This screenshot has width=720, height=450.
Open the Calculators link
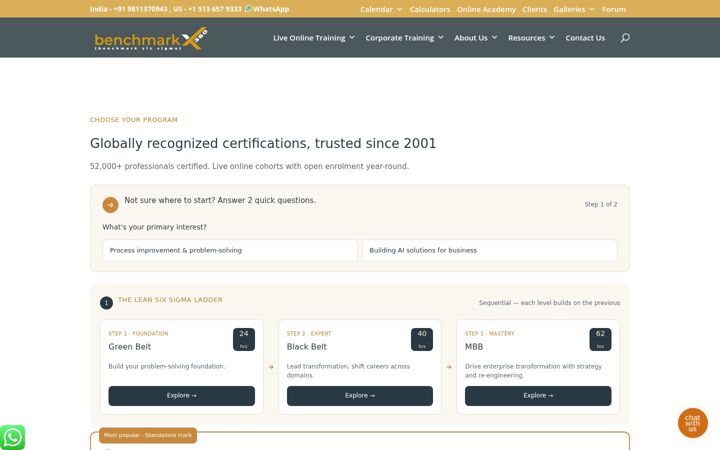[430, 9]
